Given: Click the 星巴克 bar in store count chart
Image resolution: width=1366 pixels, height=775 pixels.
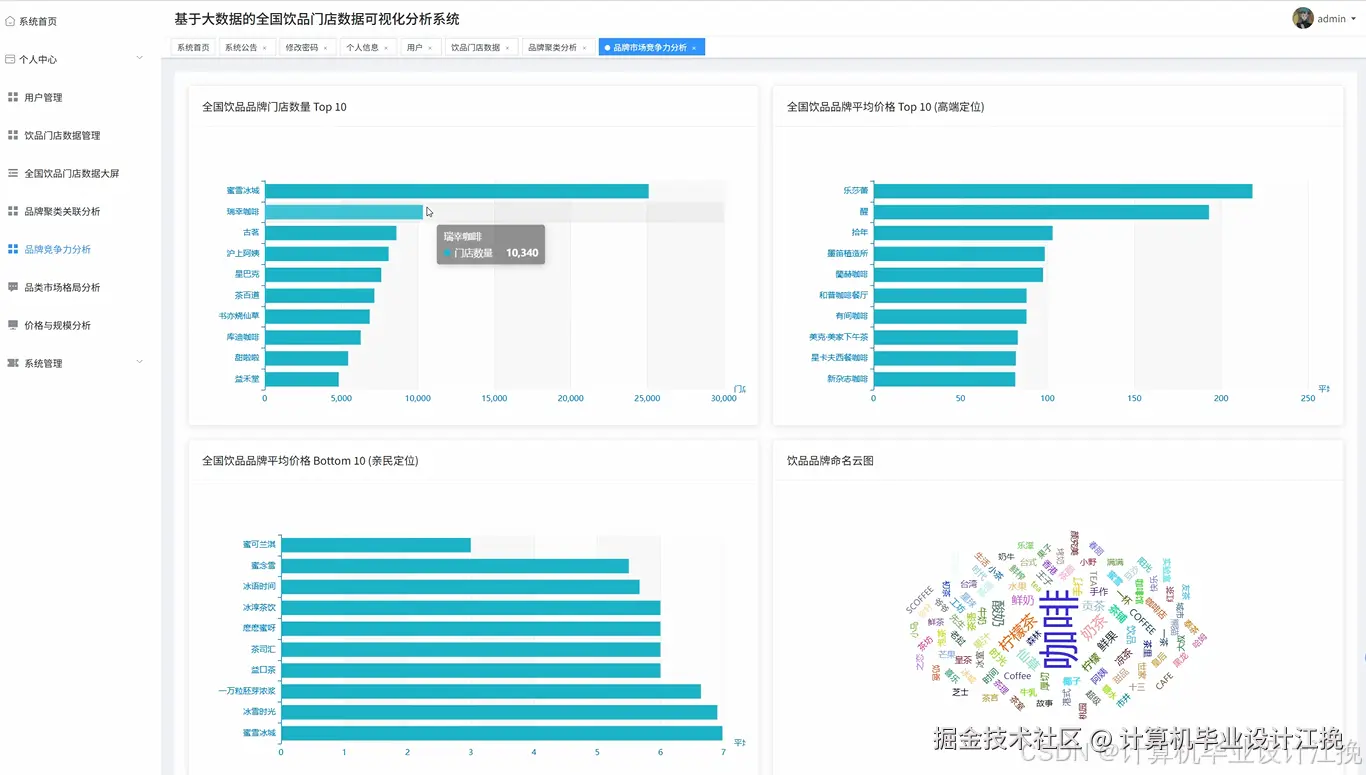Looking at the screenshot, I should coord(323,275).
